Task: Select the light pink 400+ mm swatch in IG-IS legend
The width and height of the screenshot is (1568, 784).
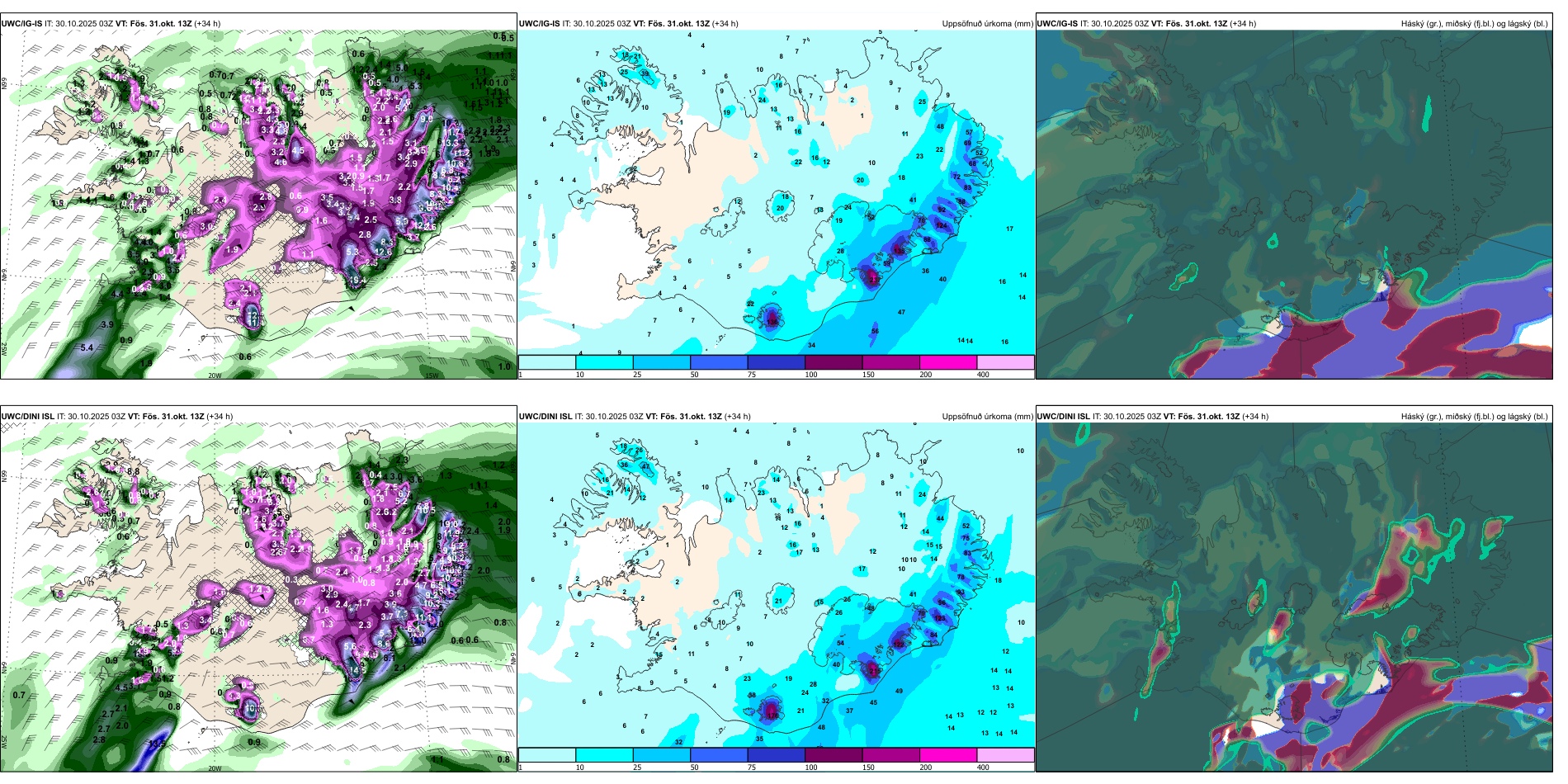Action: click(1006, 362)
